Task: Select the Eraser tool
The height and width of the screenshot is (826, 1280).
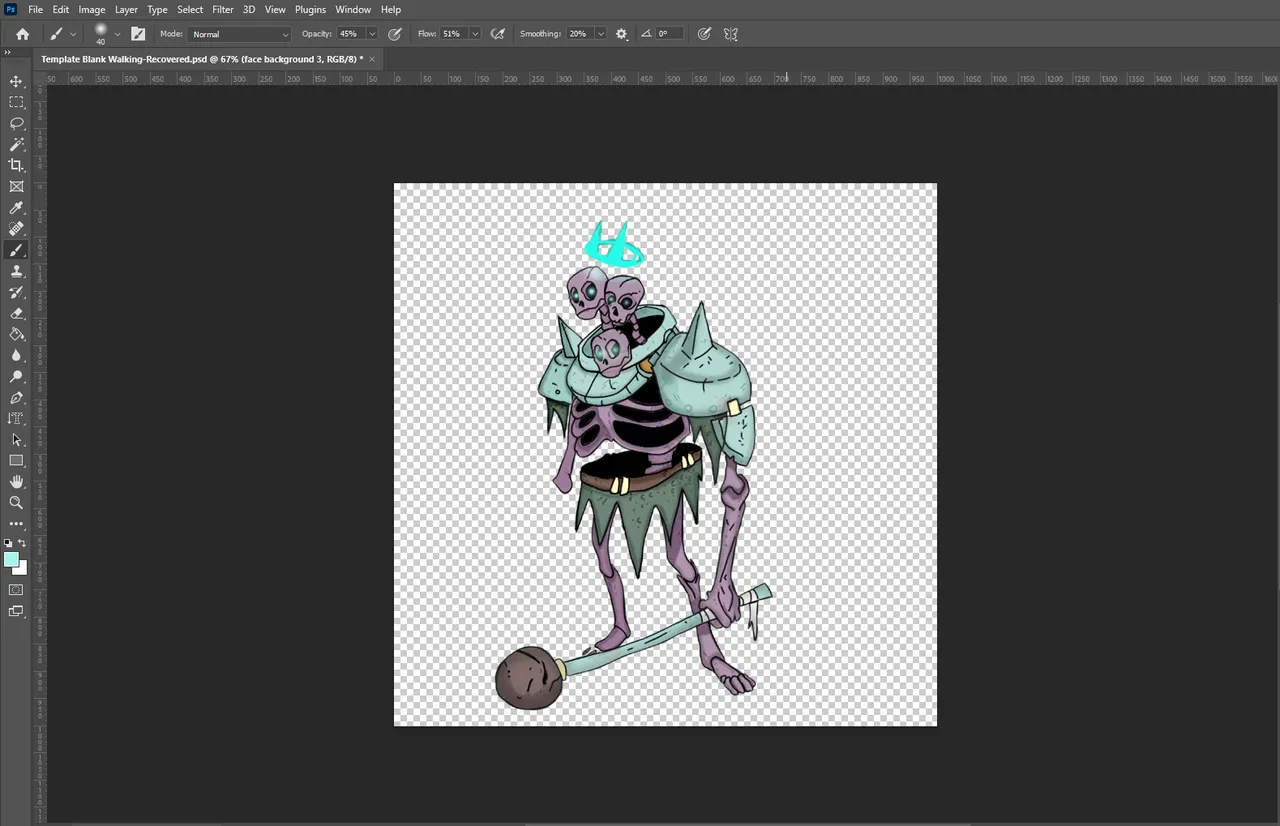Action: point(16,313)
